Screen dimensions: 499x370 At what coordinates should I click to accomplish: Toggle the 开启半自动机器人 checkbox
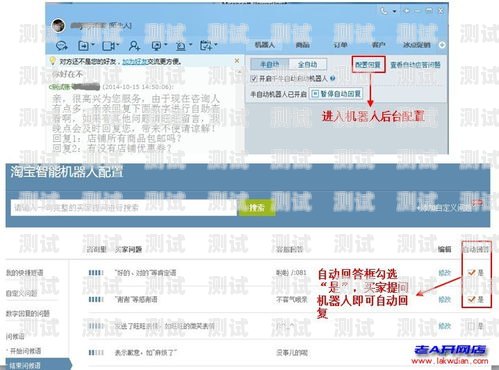(254, 79)
